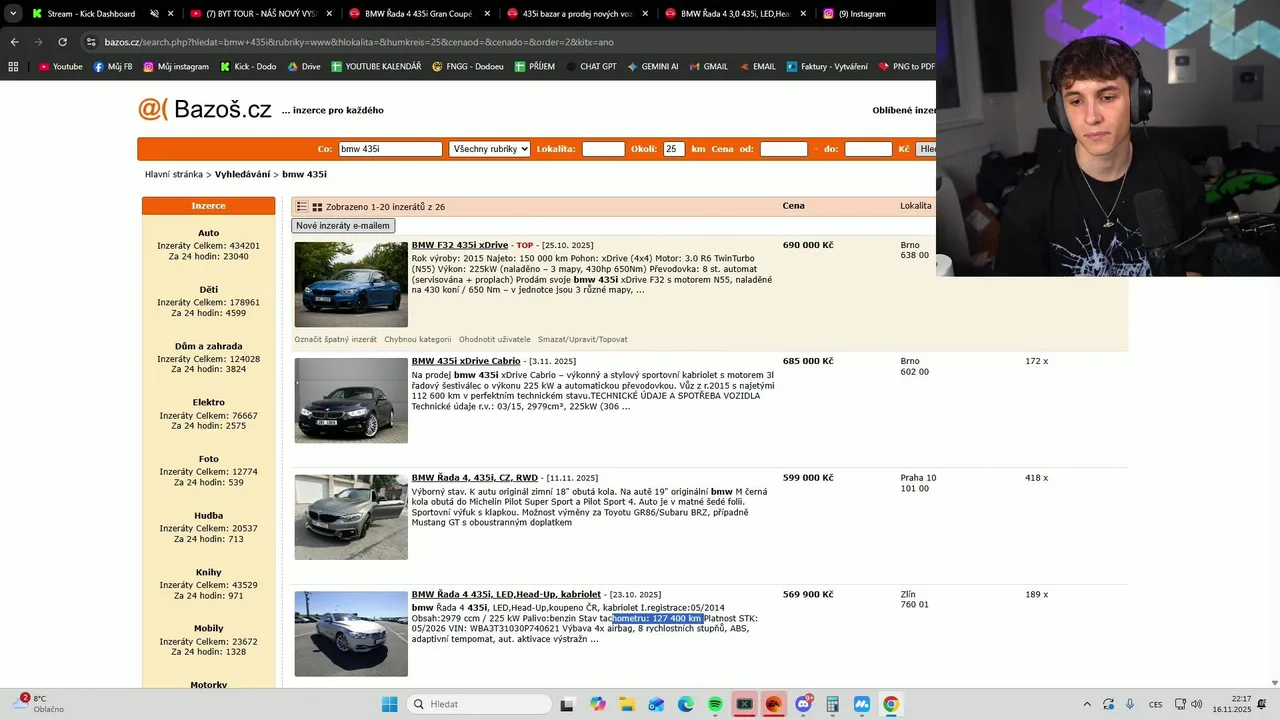The height and width of the screenshot is (720, 1280).
Task: Open the BMW 435i xDrive Cabrio listing
Action: coord(466,361)
